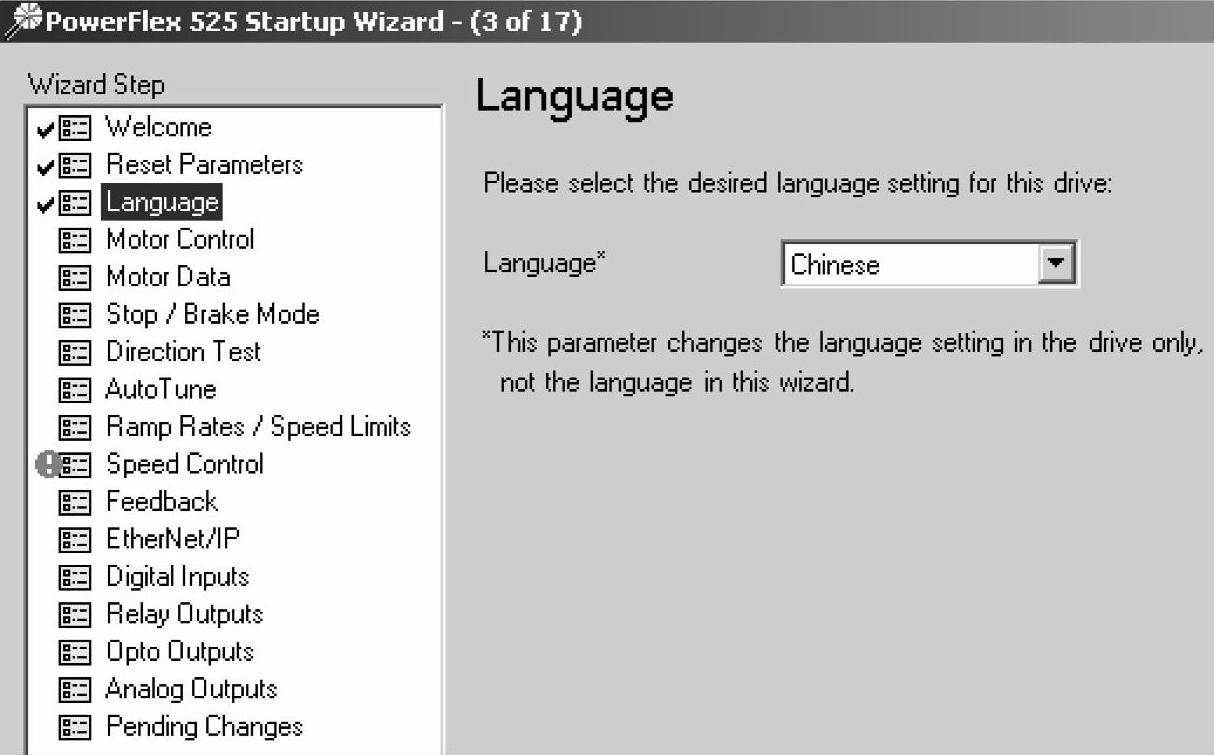Screen dimensions: 1214x755
Task: Click the 'Wizard Step' panel label
Action: 97,85
